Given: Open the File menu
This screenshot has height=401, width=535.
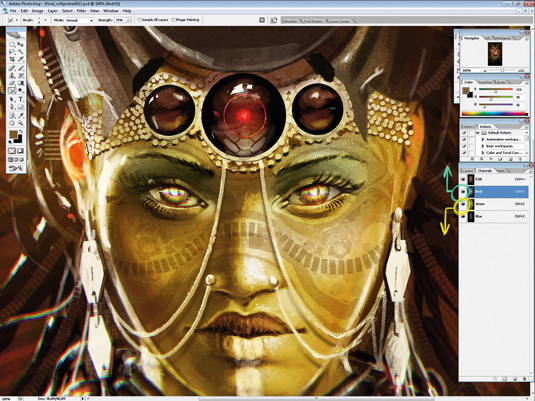Looking at the screenshot, I should tap(13, 11).
